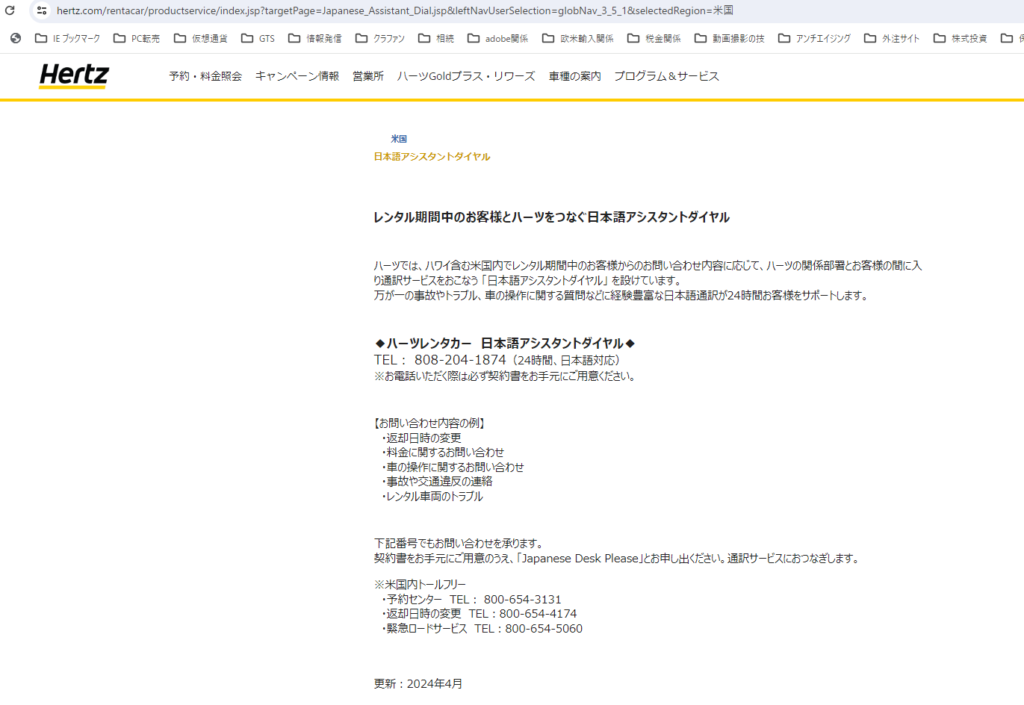Open the 仮想通貨 bookmark folder
The height and width of the screenshot is (705, 1024).
(200, 39)
